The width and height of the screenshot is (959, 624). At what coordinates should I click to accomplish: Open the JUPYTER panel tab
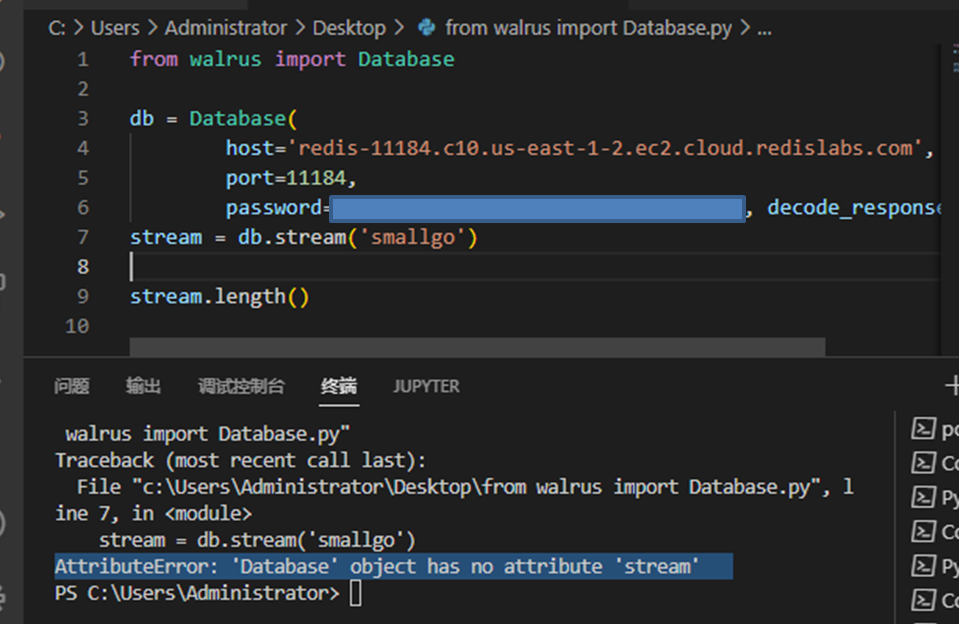tap(426, 387)
